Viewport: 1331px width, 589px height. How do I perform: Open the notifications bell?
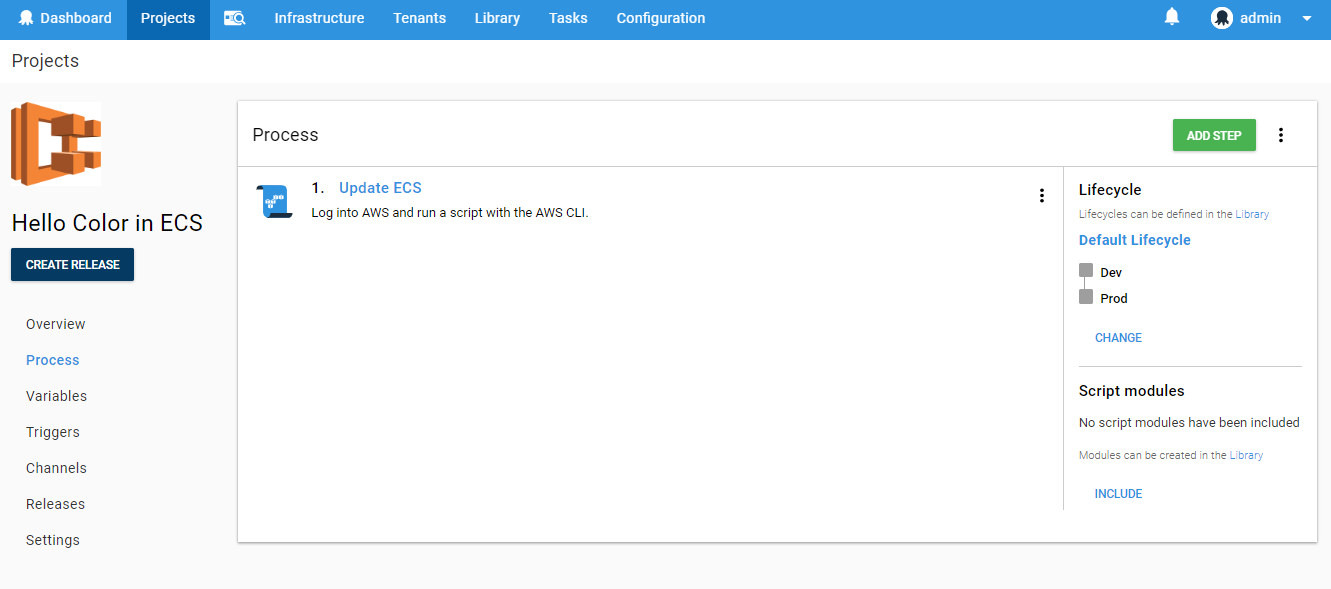[x=1172, y=17]
